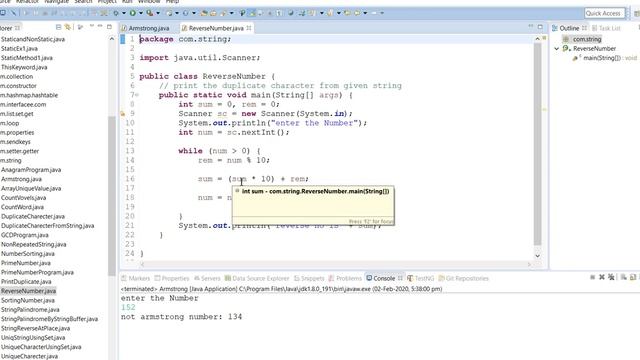Toggle Link with Editor in the Package Explorer
This screenshot has width=640, height=360.
click(67, 27)
